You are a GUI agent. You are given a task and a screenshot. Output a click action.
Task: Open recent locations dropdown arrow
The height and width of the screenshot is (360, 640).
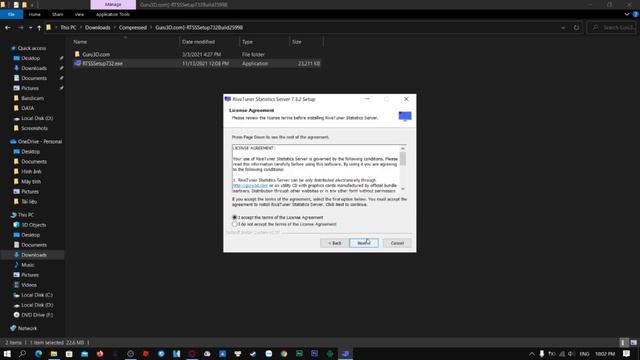click(x=31, y=28)
